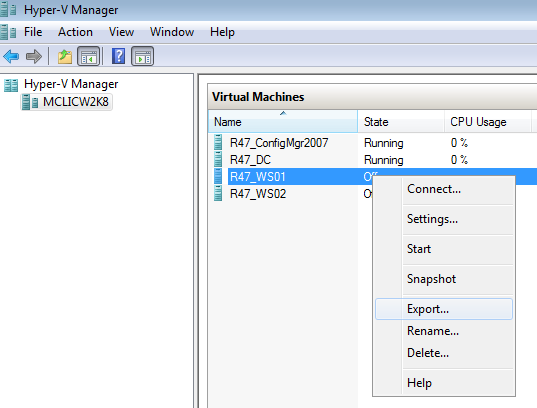
Task: Click the R47_ConfigMgr2007 server icon
Action: pyautogui.click(x=218, y=142)
